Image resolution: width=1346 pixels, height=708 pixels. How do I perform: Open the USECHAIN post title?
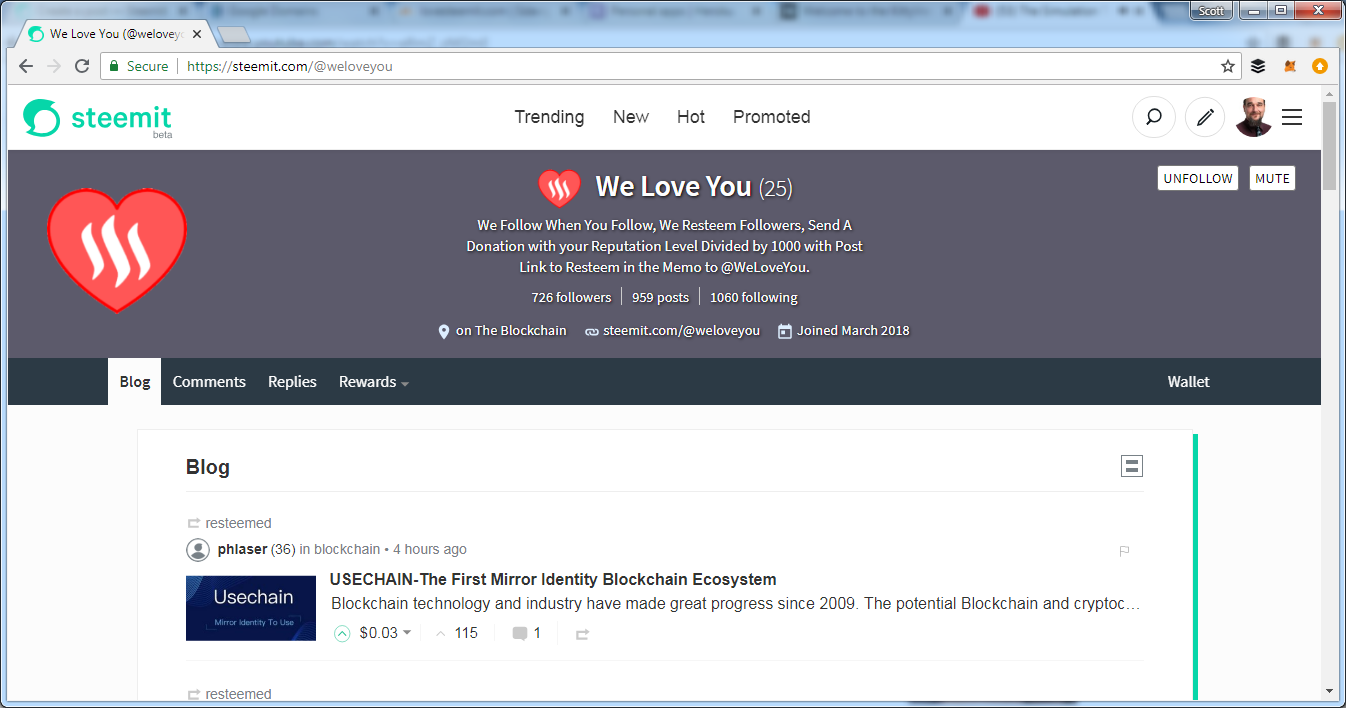click(x=553, y=580)
